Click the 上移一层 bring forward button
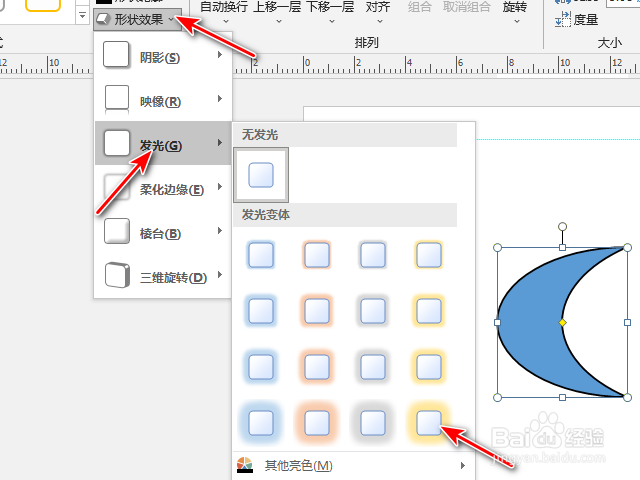This screenshot has height=480, width=640. click(278, 12)
